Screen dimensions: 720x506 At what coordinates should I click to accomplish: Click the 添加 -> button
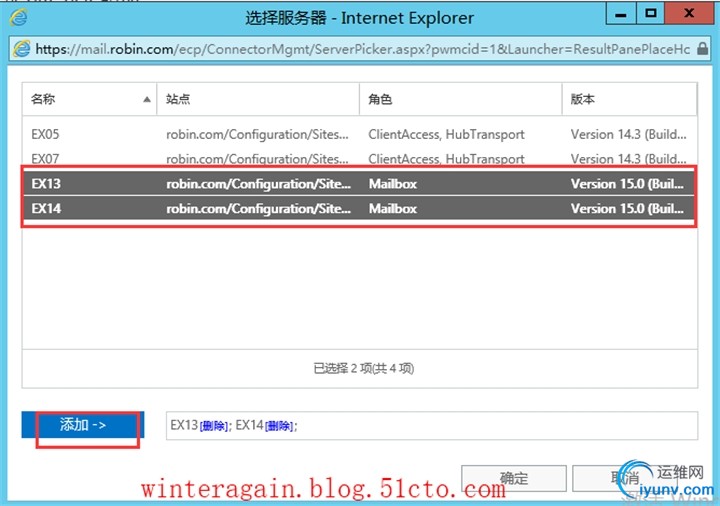83,425
